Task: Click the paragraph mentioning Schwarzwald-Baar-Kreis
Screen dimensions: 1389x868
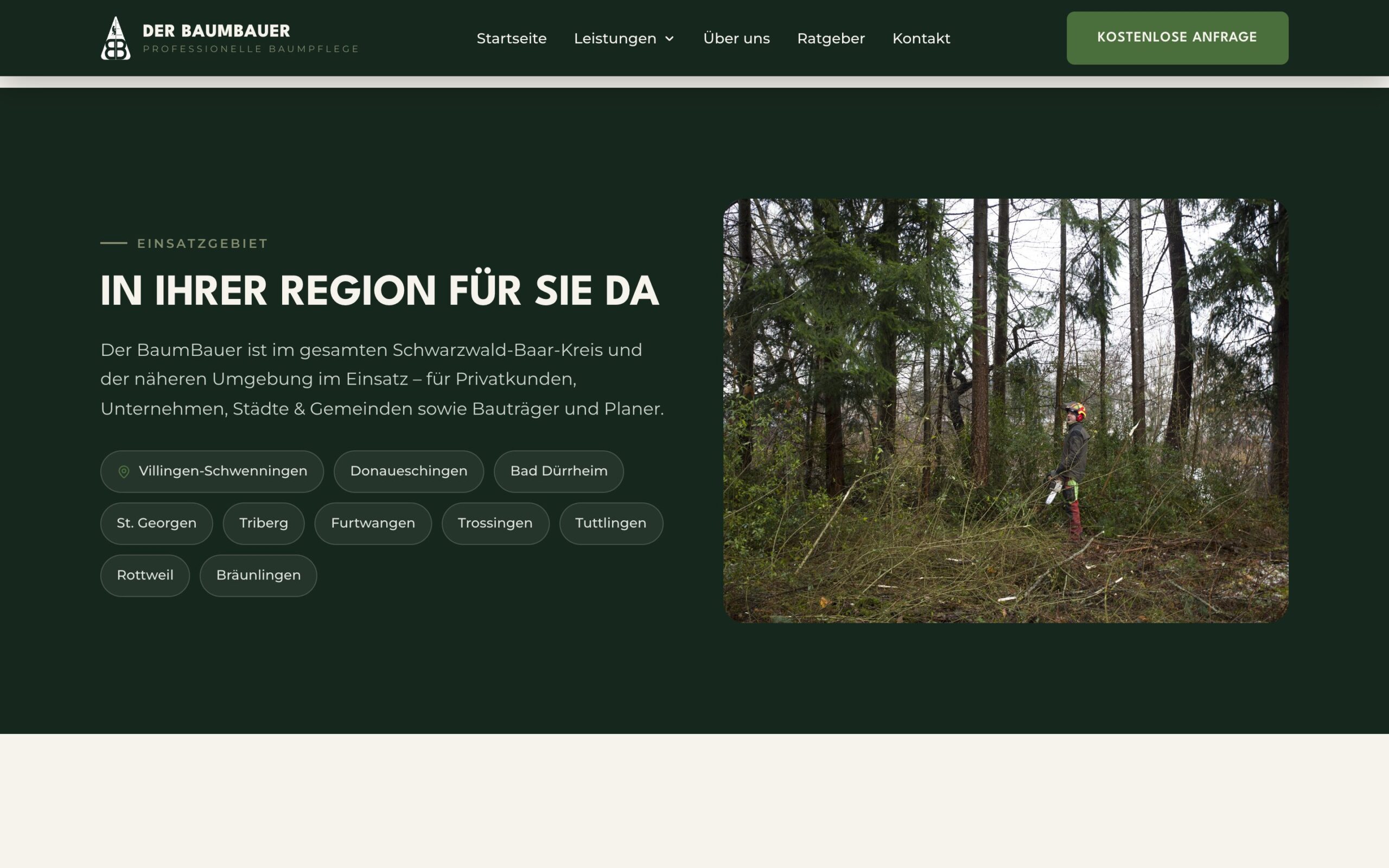Action: point(381,379)
